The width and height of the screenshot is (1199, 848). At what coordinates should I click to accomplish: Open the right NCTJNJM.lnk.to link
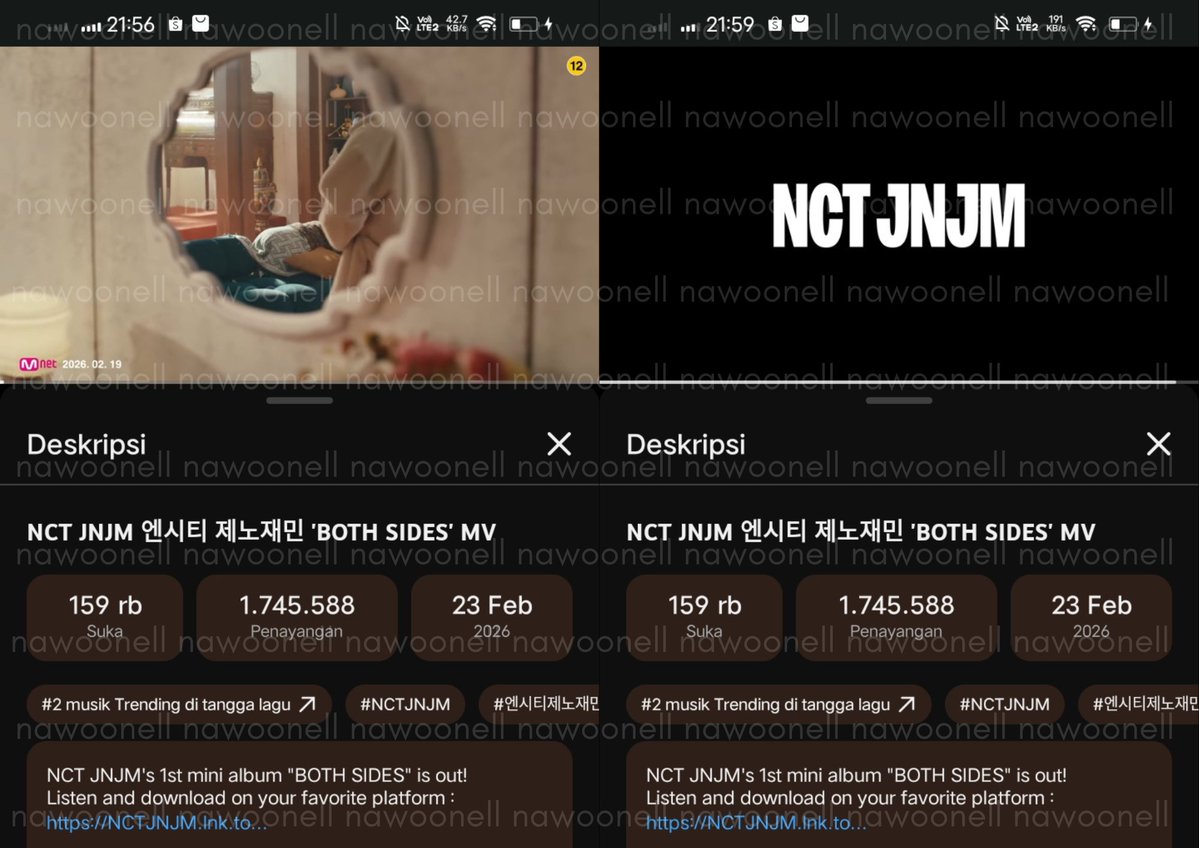point(756,823)
